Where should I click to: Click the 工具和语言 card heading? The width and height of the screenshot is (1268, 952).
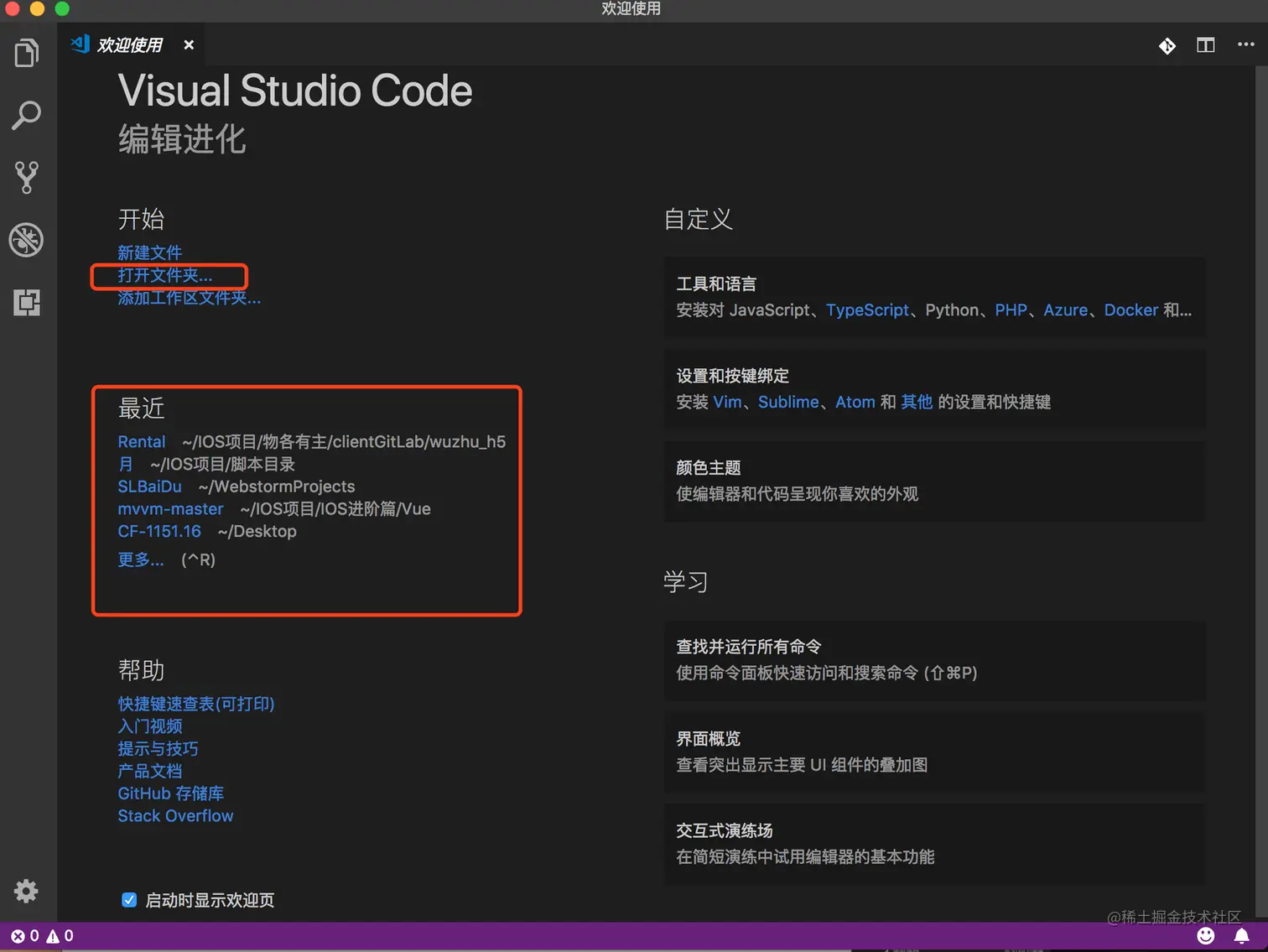[716, 284]
